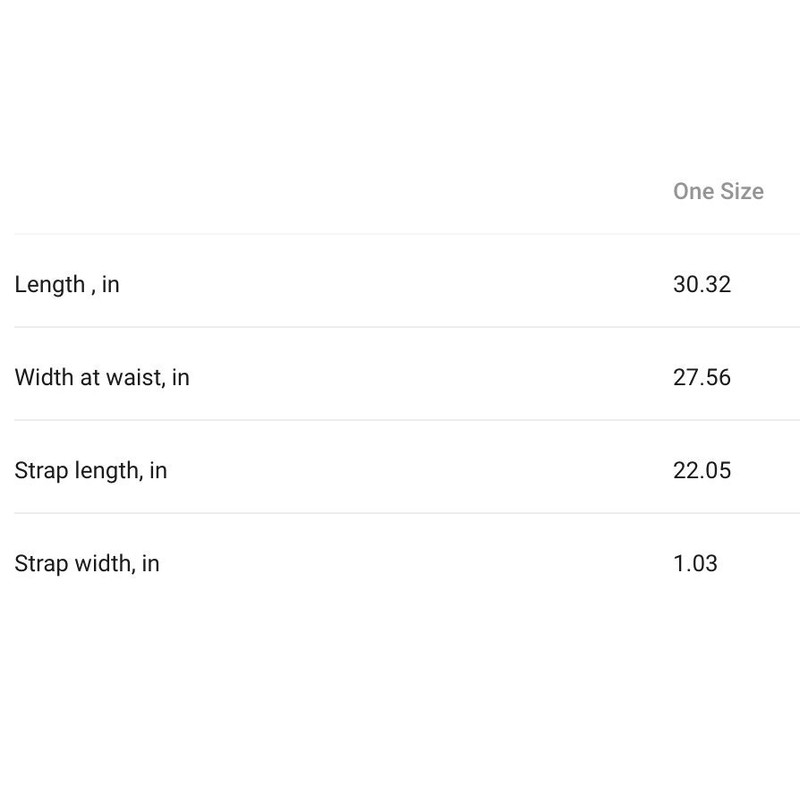Screen dimensions: 800x800
Task: Click the divider line below One Size header
Action: [x=400, y=234]
